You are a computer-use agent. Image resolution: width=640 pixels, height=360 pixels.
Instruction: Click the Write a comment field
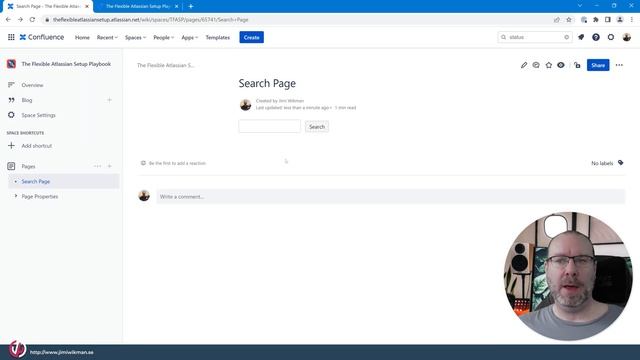(x=391, y=196)
